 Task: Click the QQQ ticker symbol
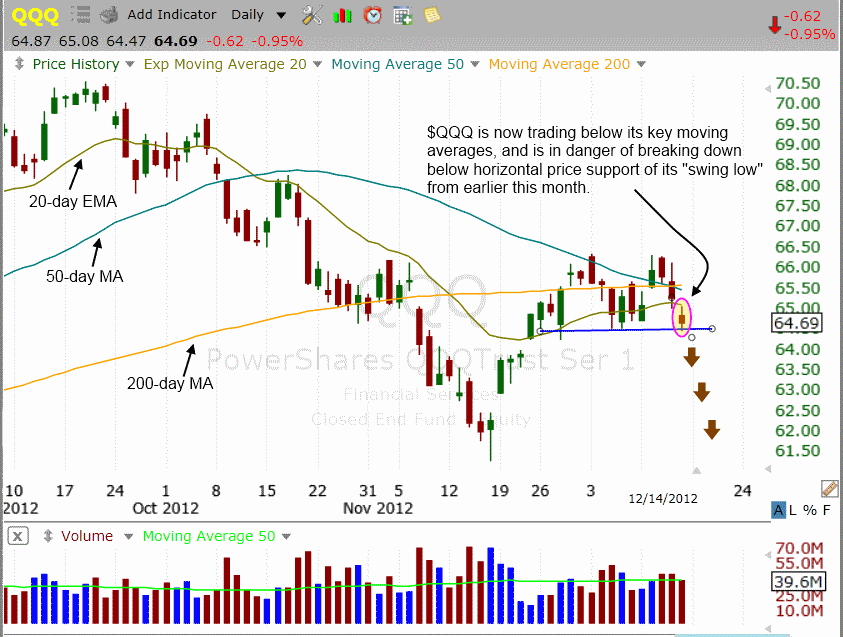click(34, 15)
